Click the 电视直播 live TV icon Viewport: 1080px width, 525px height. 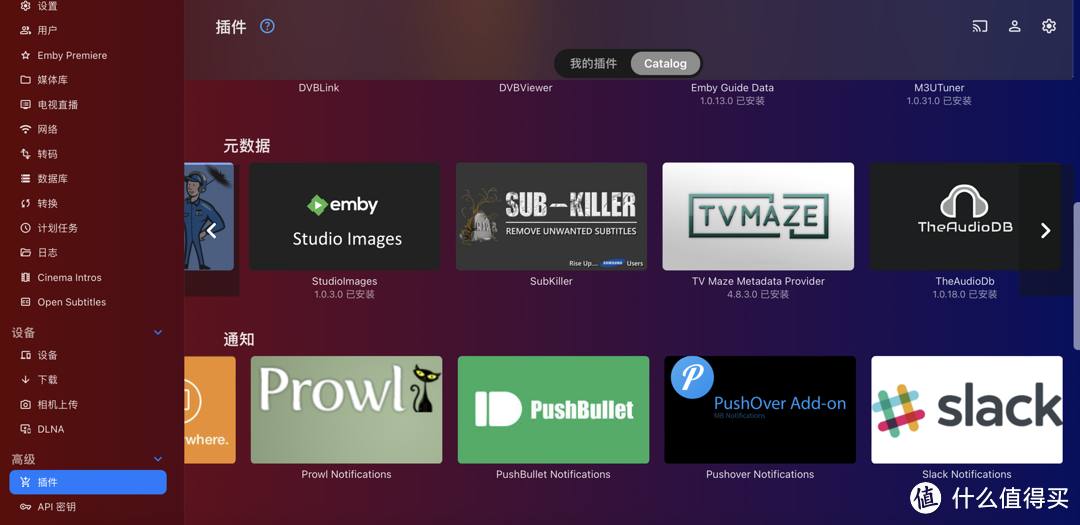pos(25,105)
